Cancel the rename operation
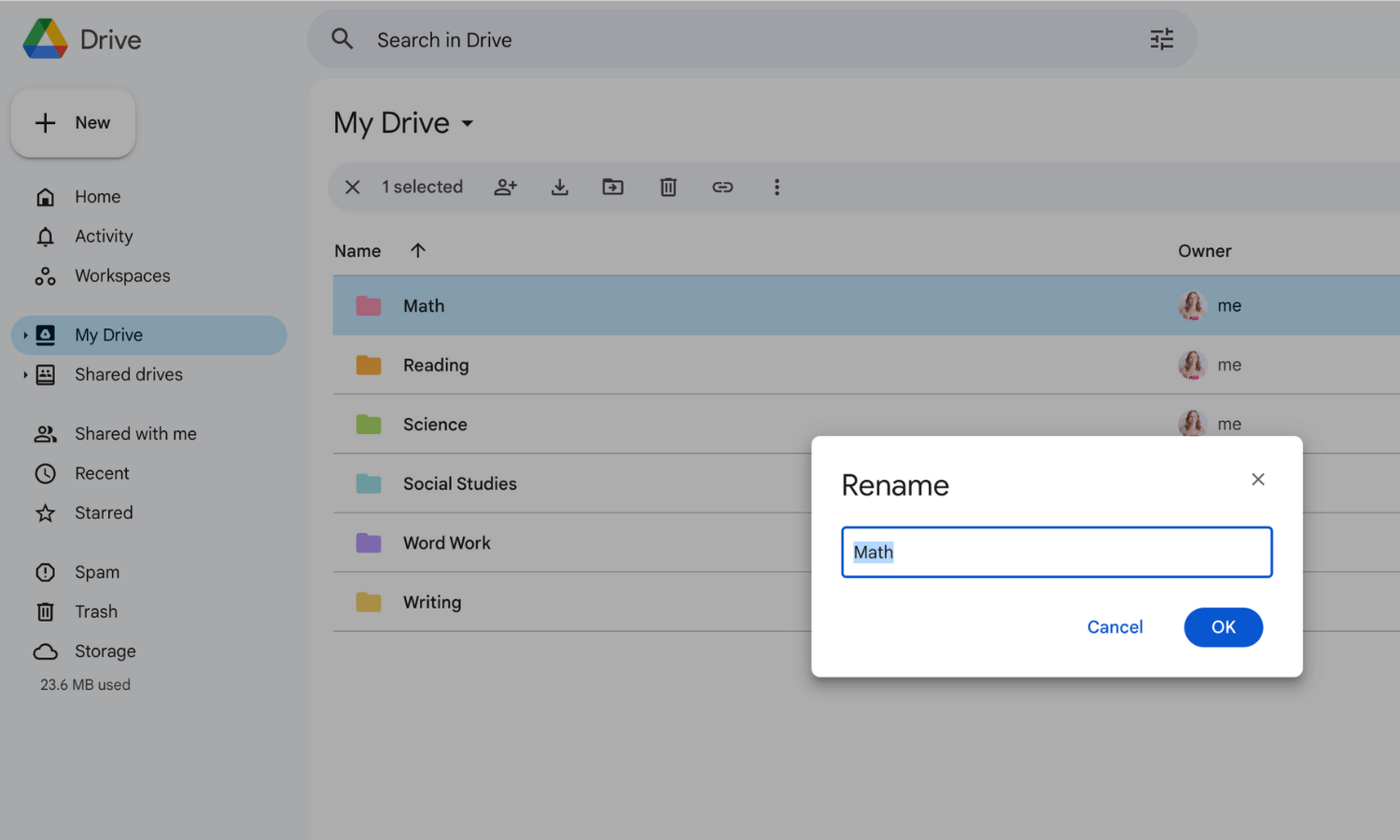The height and width of the screenshot is (840, 1400). click(1114, 626)
